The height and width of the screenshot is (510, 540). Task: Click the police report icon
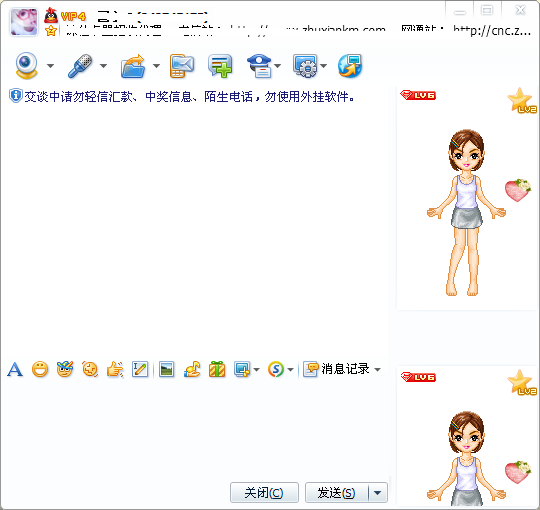click(259, 66)
